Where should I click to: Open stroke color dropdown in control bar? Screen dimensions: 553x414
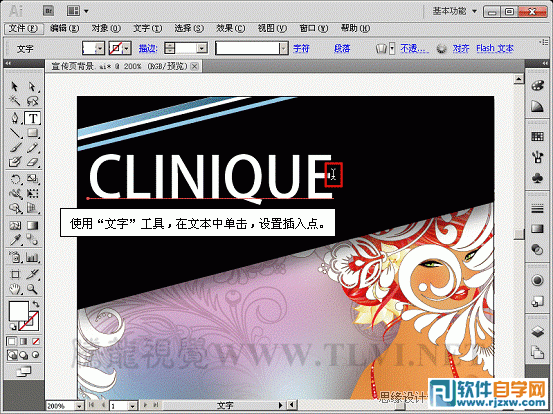(127, 48)
